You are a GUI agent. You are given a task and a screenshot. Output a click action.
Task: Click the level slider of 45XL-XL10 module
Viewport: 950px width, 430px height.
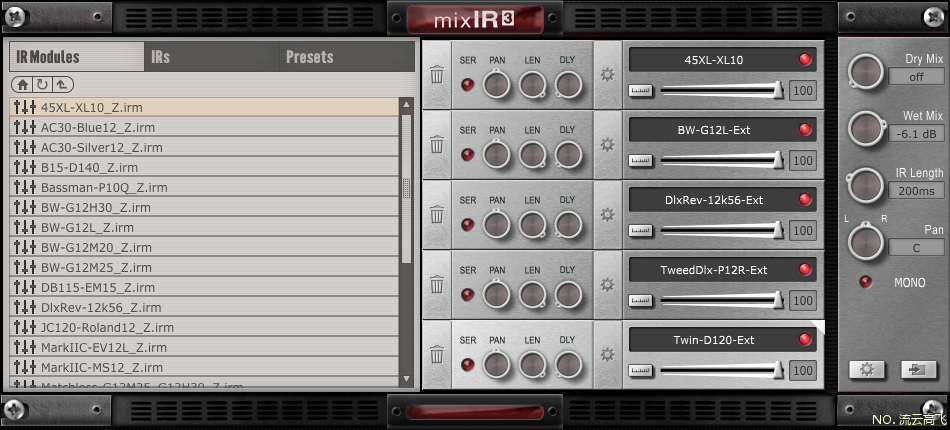click(722, 91)
